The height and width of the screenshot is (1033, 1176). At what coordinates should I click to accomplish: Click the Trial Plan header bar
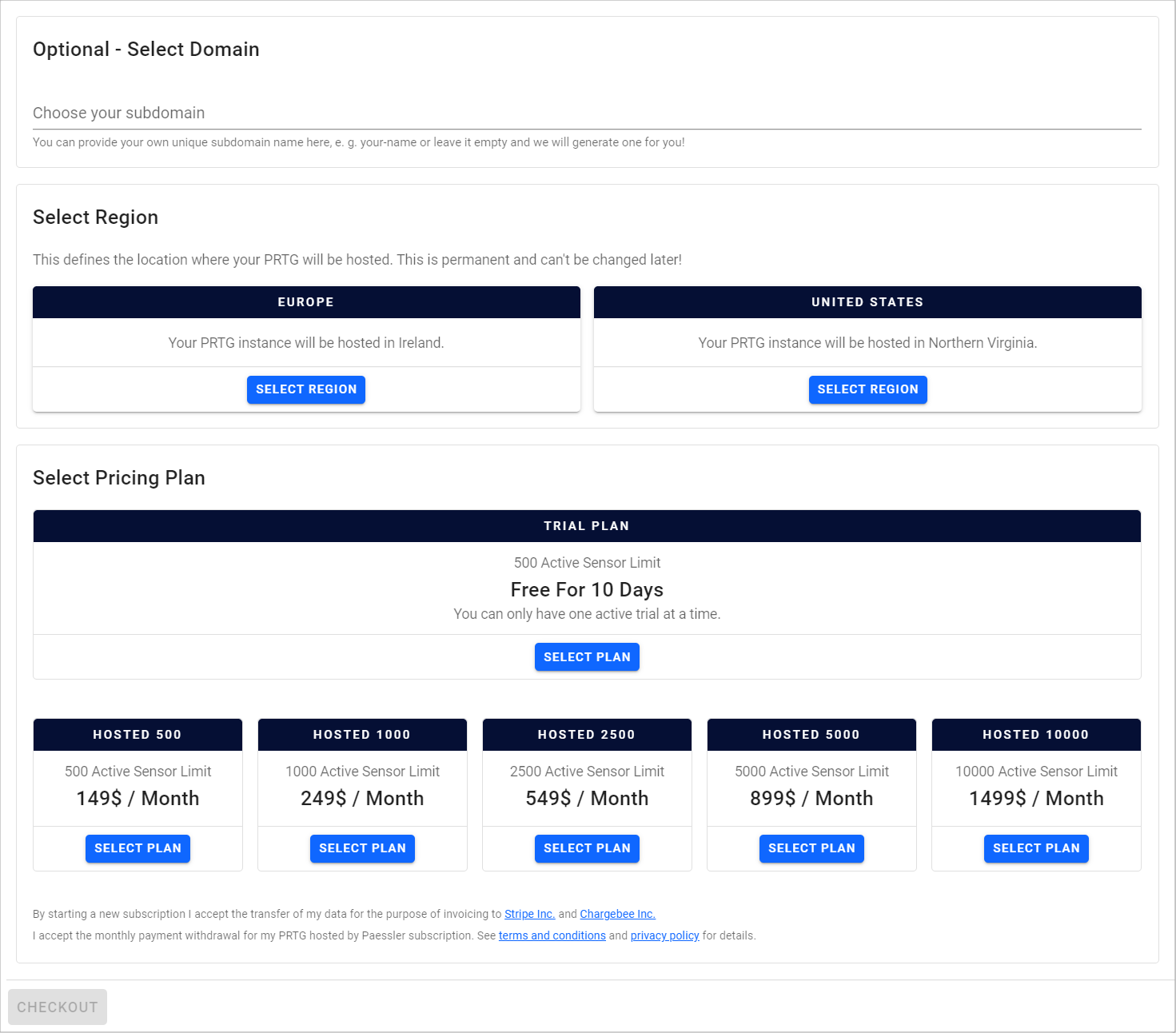coord(586,526)
